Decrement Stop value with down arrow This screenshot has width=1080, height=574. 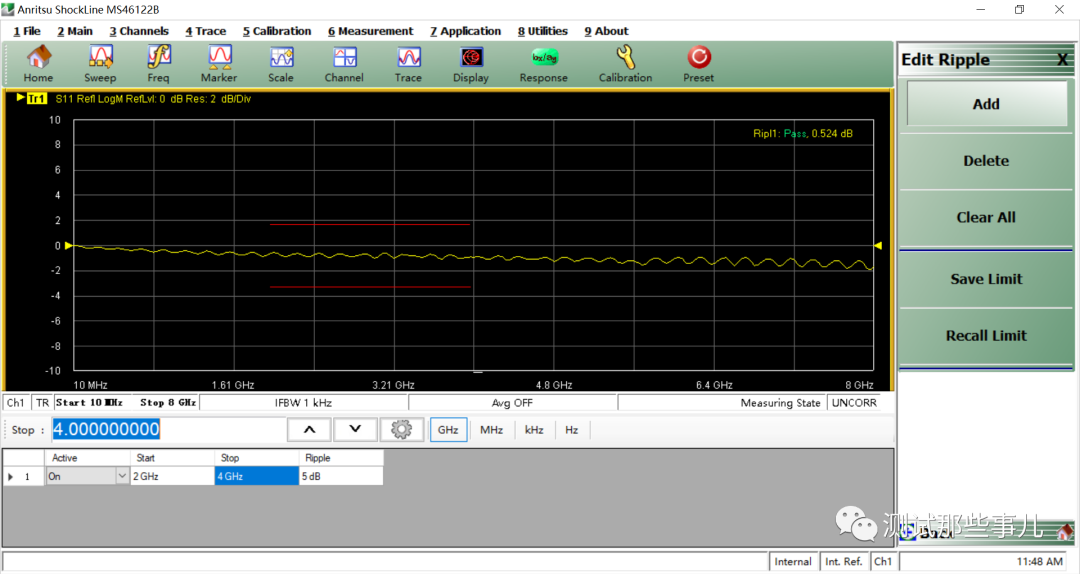(x=355, y=429)
